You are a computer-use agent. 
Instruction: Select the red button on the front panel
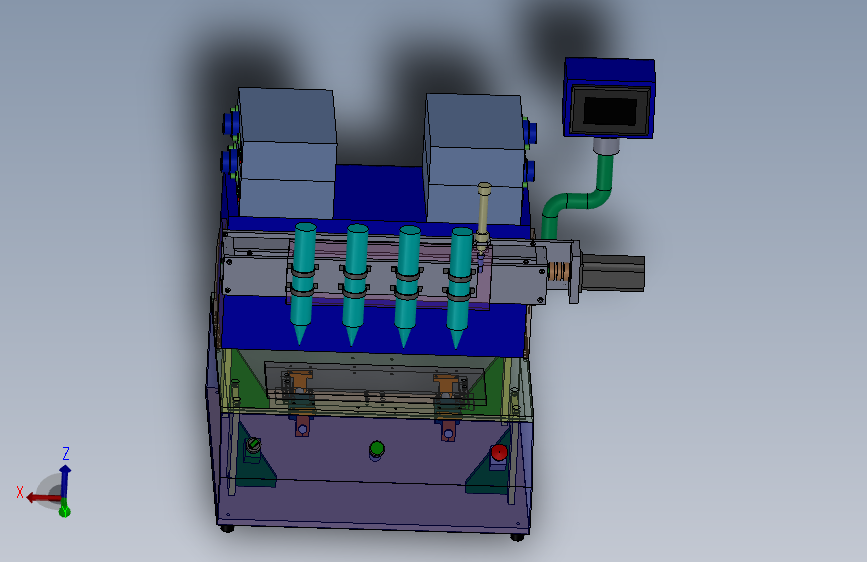499,453
